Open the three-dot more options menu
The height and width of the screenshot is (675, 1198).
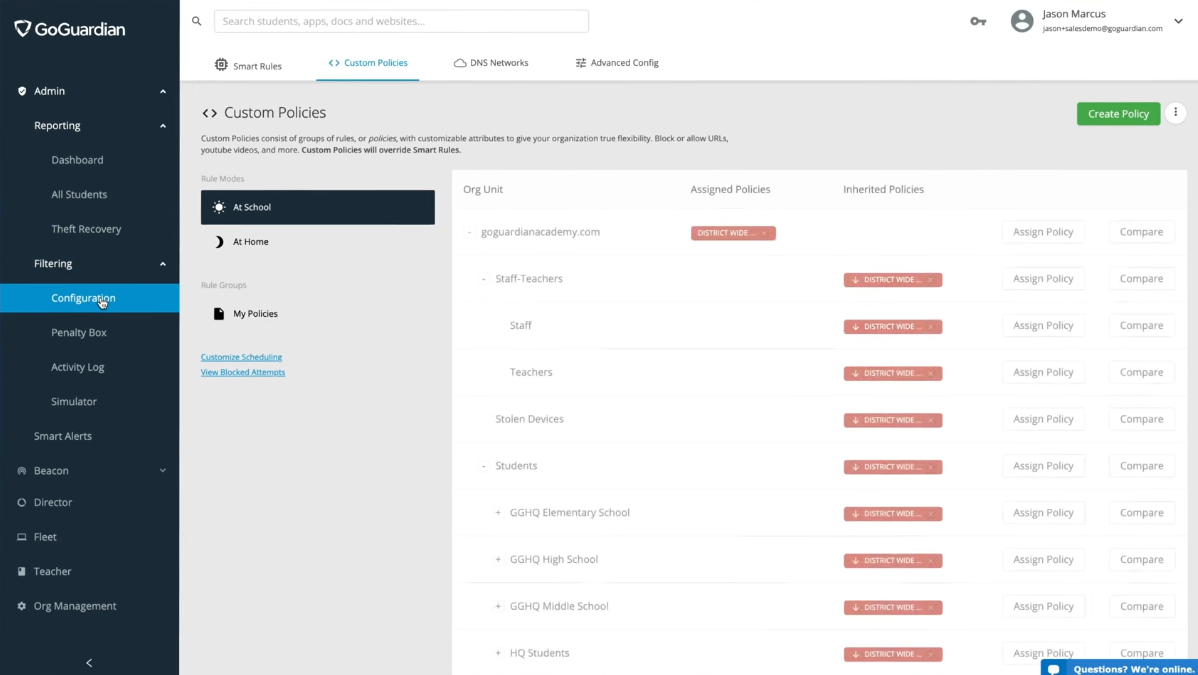pos(1176,113)
